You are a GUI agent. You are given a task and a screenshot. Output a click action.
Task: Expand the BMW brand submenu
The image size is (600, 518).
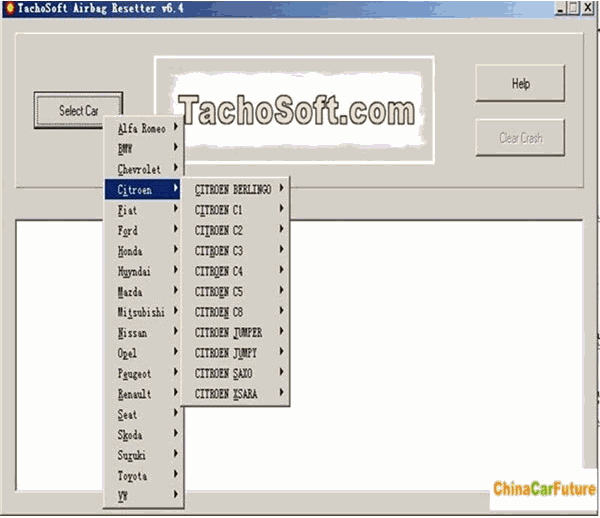point(144,149)
